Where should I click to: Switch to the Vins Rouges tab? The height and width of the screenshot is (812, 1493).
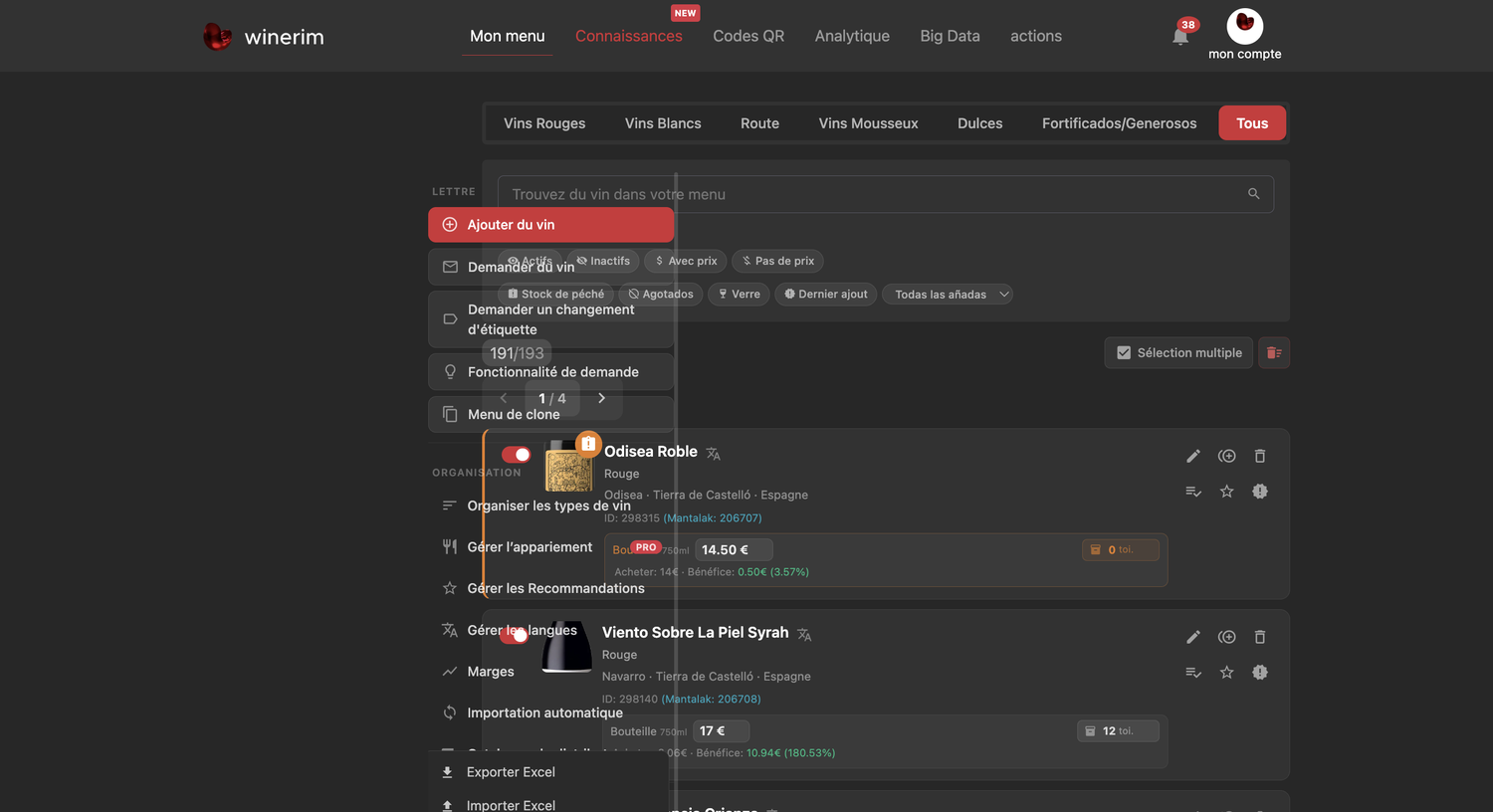click(x=544, y=123)
